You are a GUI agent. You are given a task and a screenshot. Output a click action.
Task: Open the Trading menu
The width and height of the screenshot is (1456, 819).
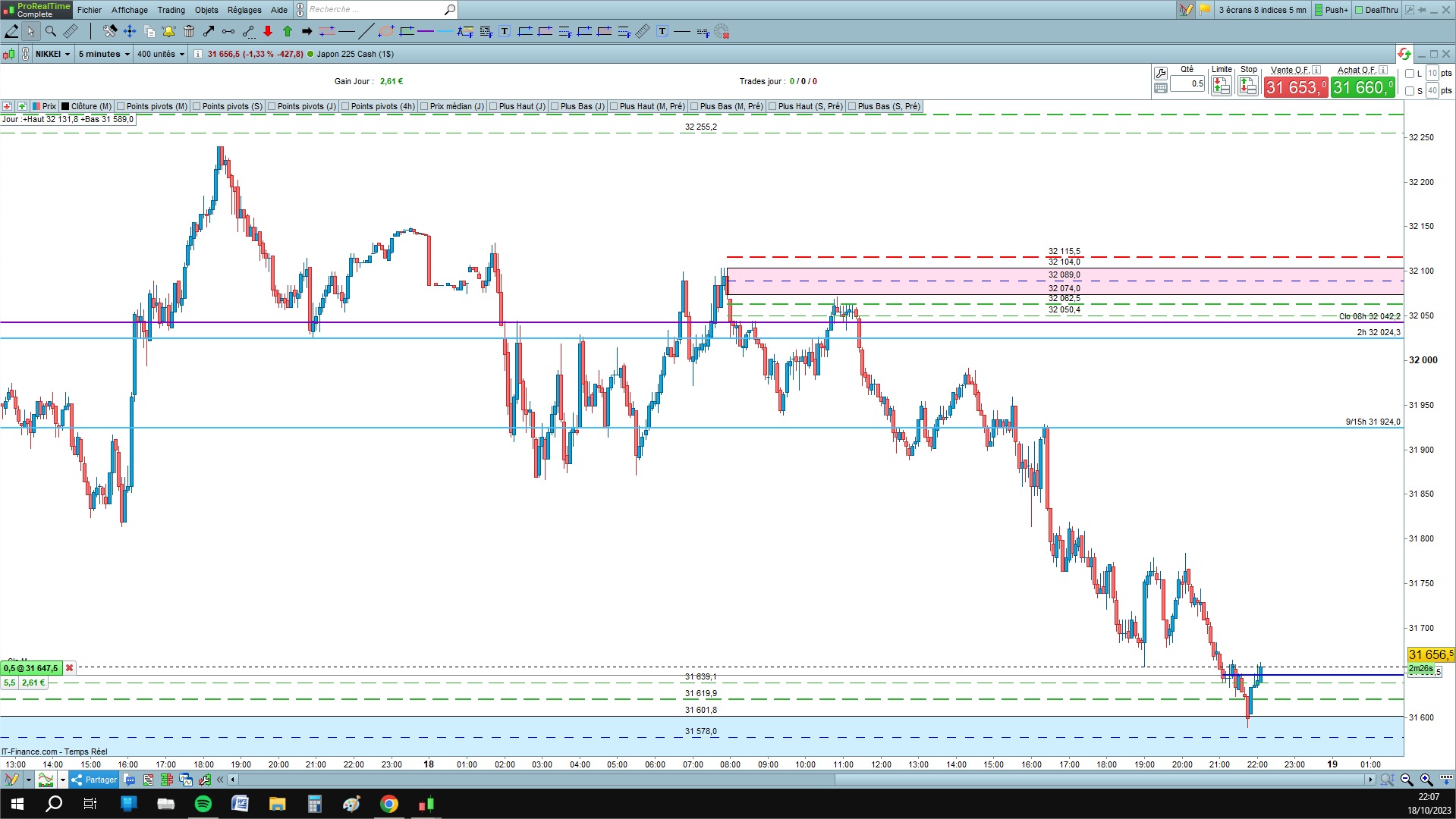pos(171,10)
